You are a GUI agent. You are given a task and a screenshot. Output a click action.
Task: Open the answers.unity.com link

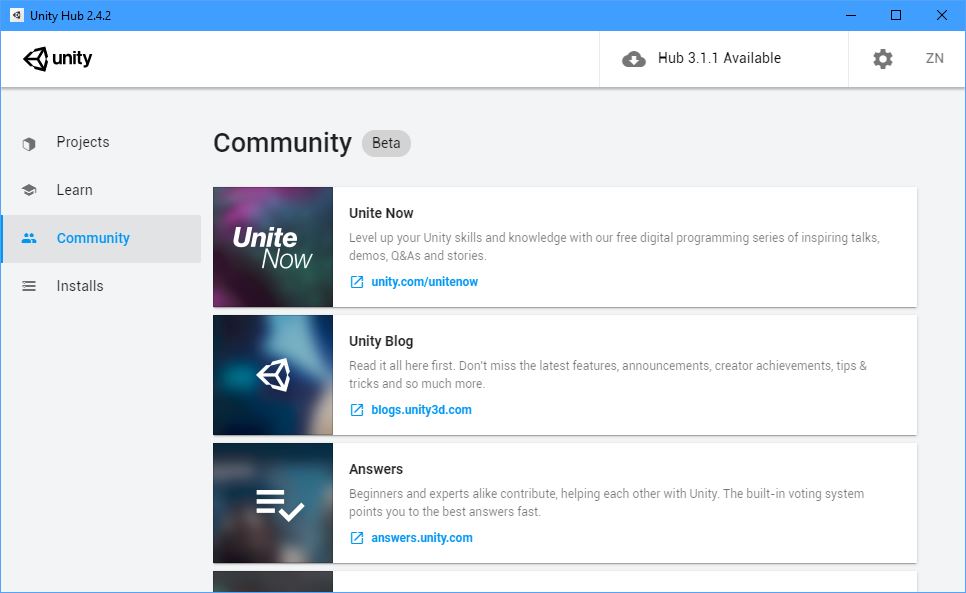[421, 538]
